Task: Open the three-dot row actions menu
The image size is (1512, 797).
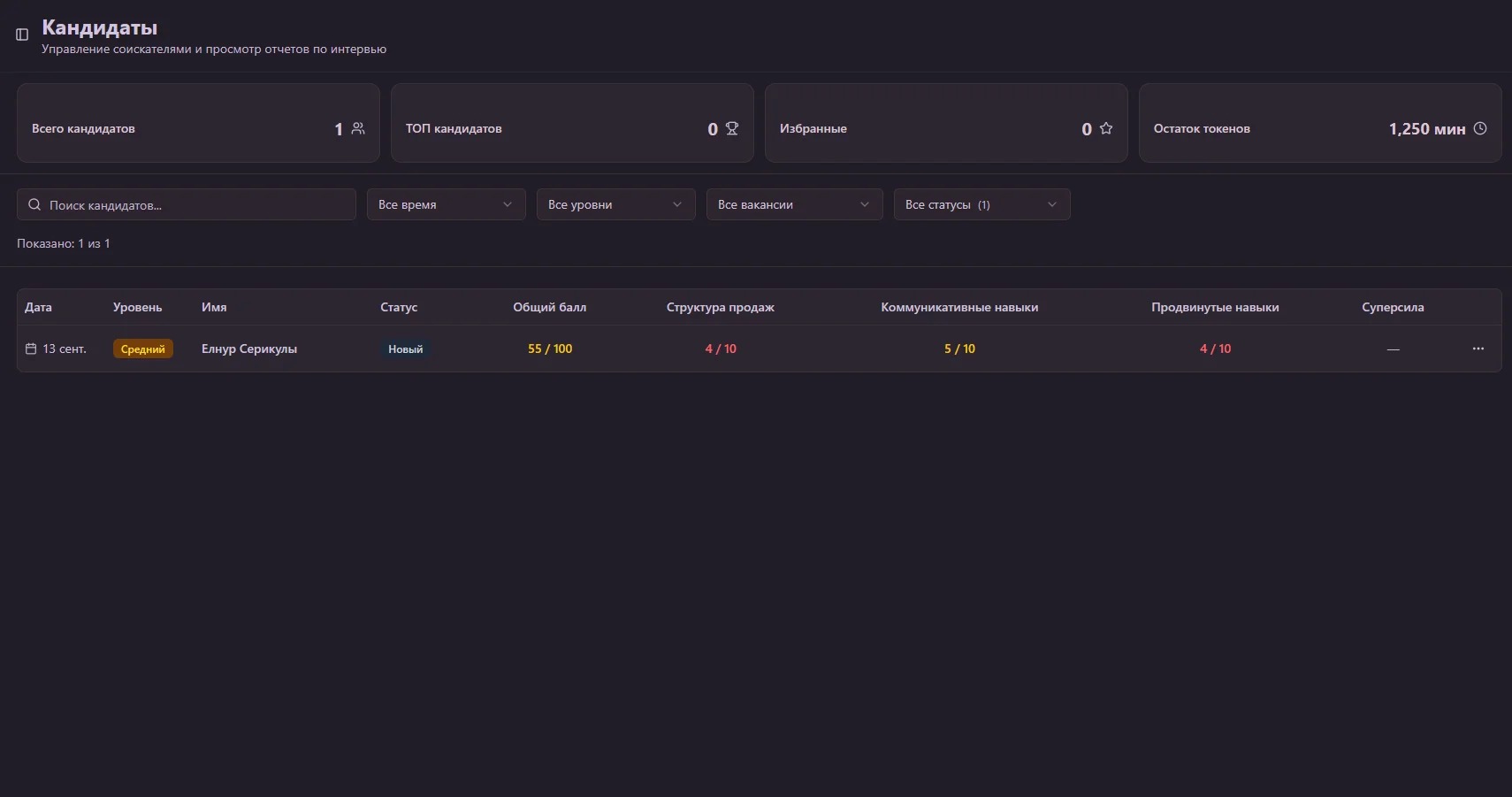Action: click(1478, 349)
